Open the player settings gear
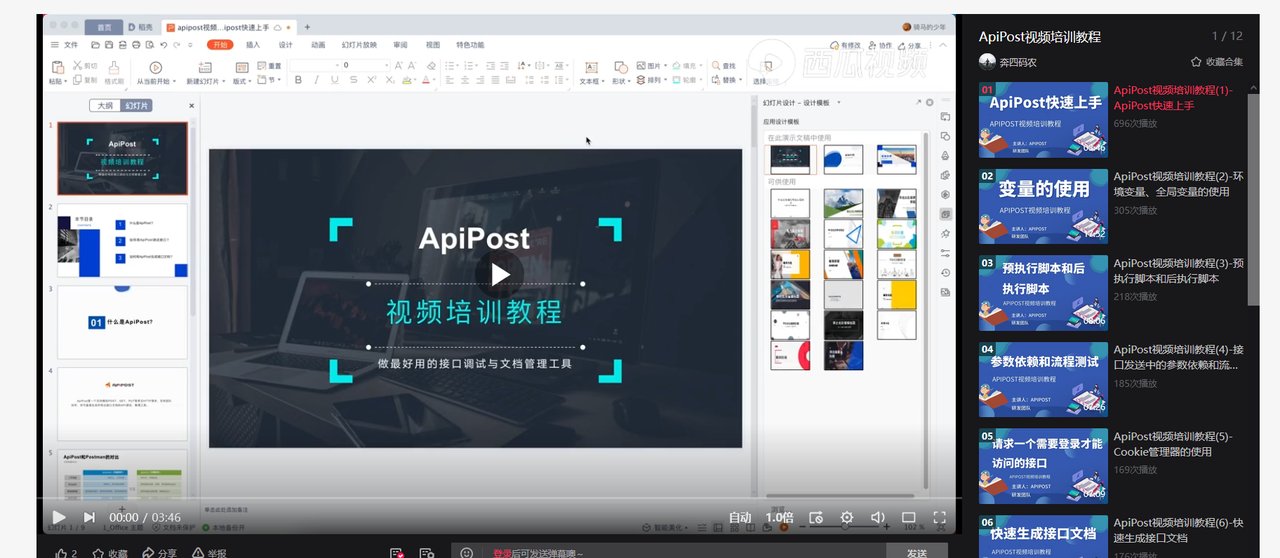1280x558 pixels. (847, 517)
